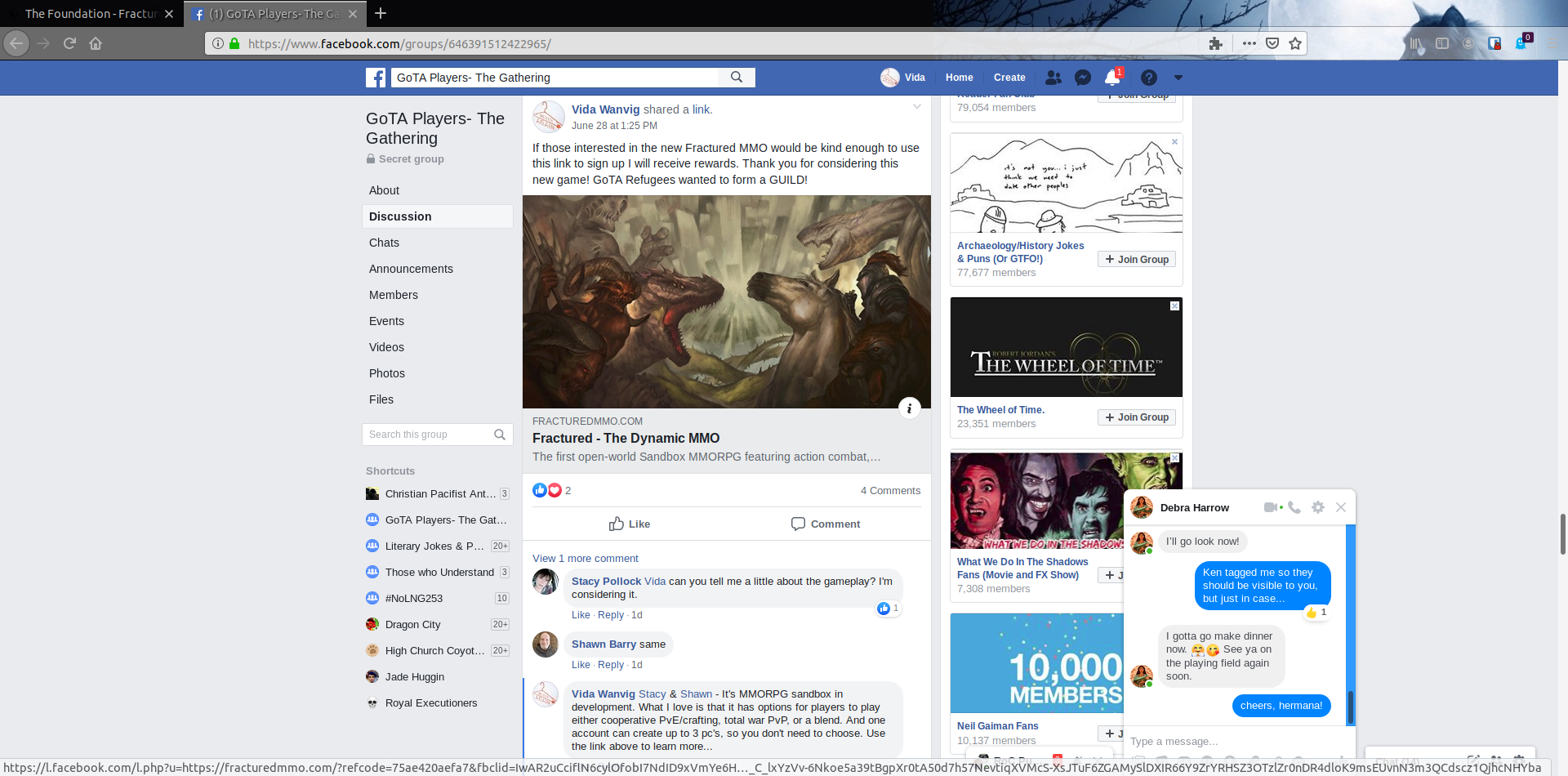Start video call with Debra Harrow
1568x776 pixels.
1271,507
